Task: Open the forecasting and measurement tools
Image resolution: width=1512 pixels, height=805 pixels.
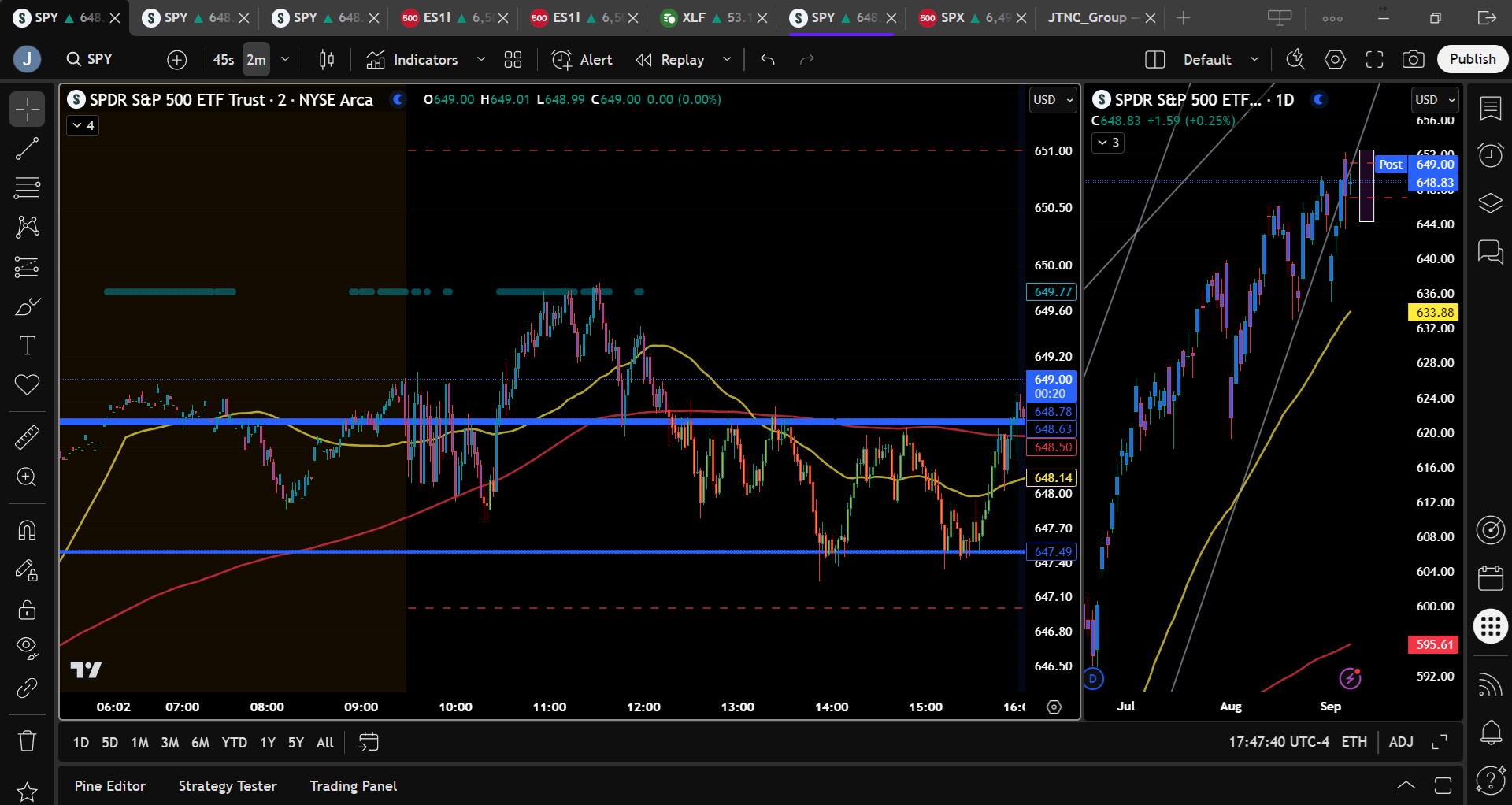Action: pos(27,267)
